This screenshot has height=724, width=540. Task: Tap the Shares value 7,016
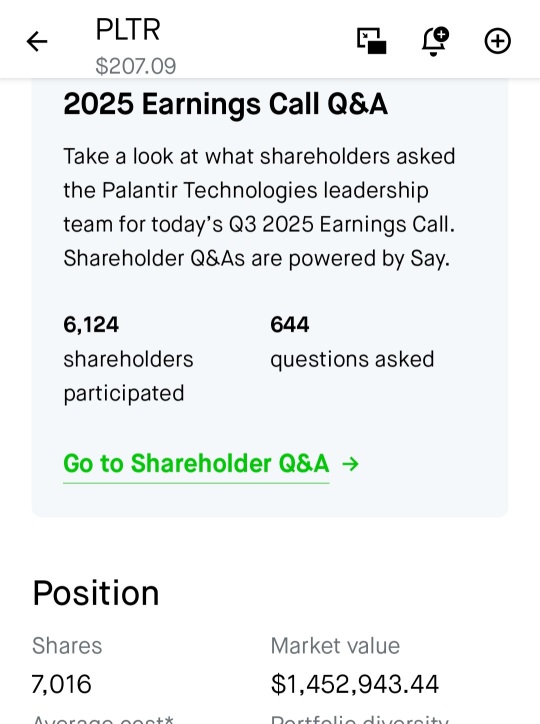click(x=61, y=684)
